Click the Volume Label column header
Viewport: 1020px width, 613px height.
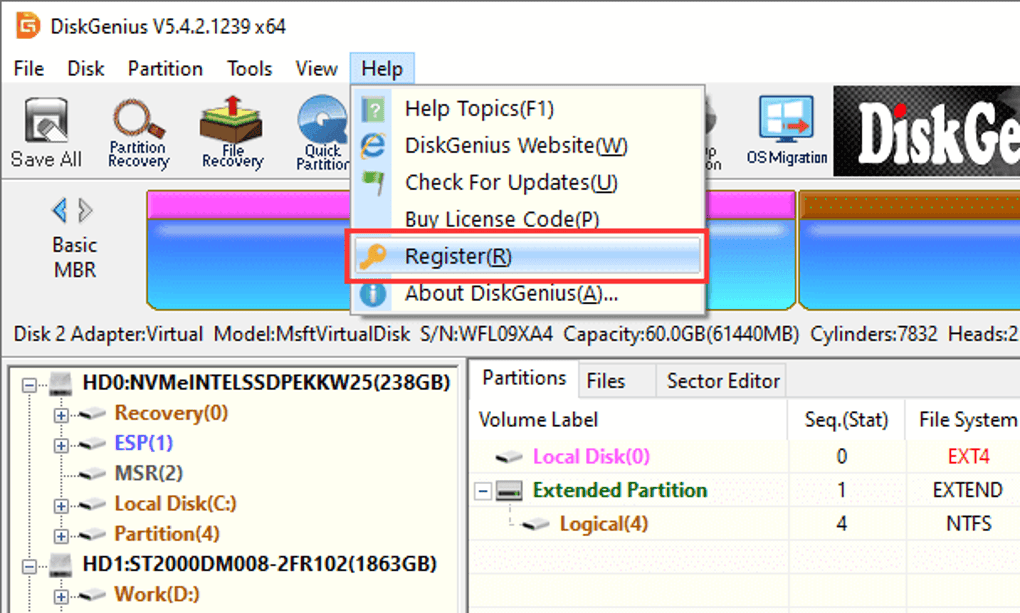click(628, 420)
